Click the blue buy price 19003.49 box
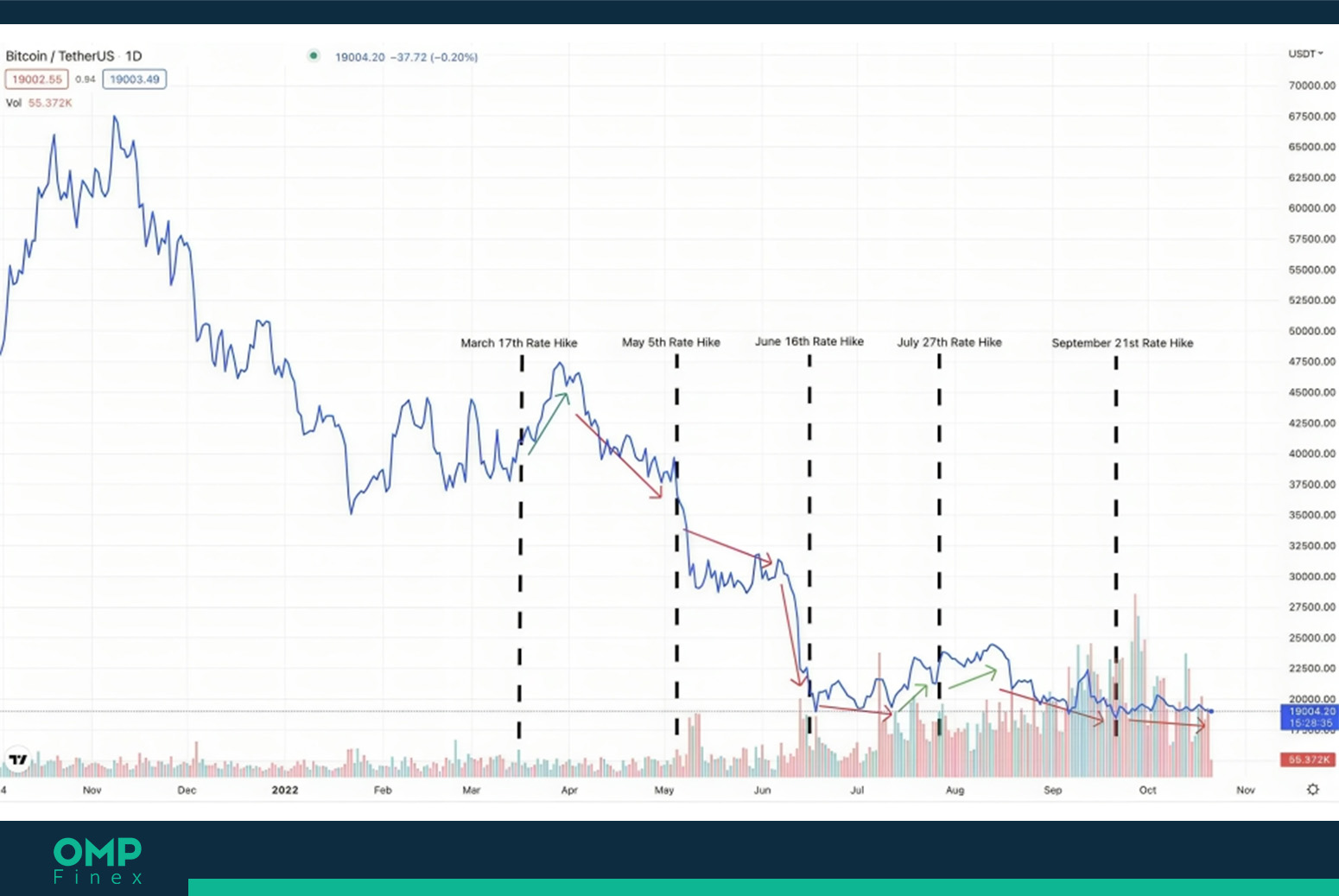The height and width of the screenshot is (896, 1339). tap(135, 79)
